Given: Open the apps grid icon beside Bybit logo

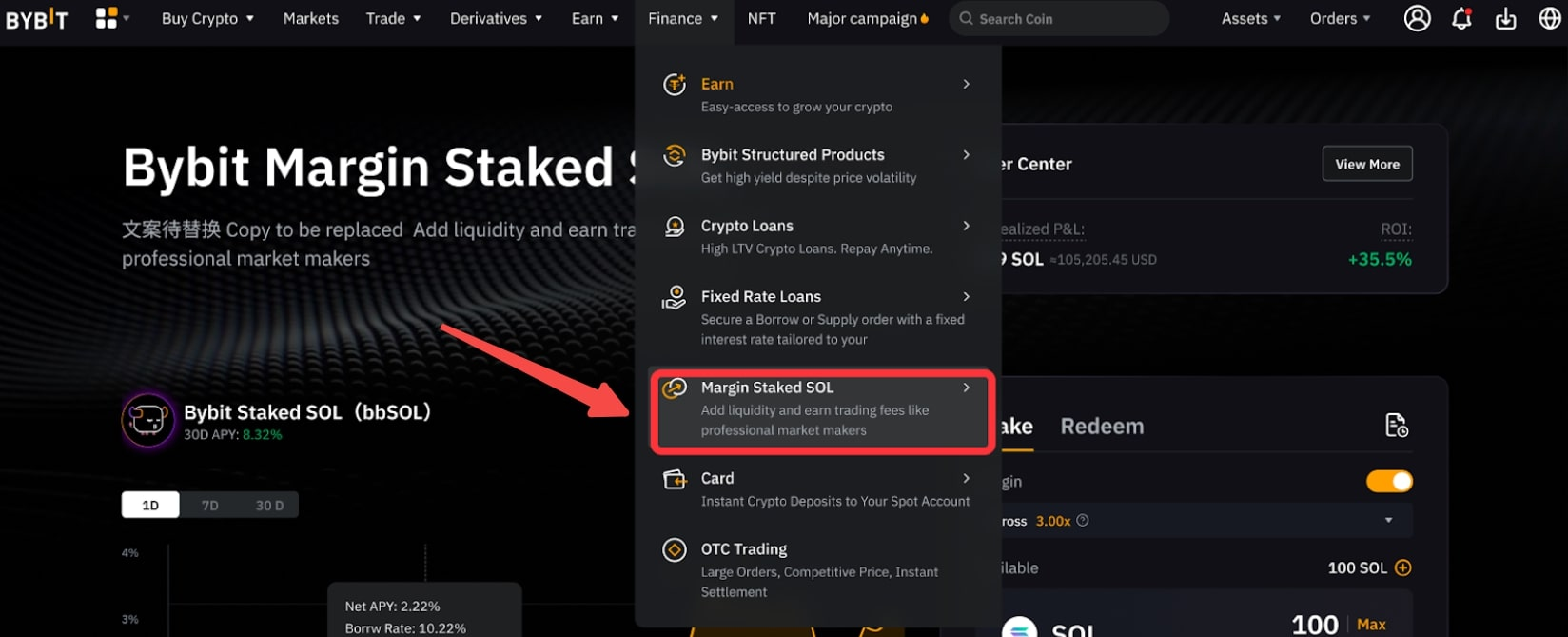Looking at the screenshot, I should [x=107, y=18].
